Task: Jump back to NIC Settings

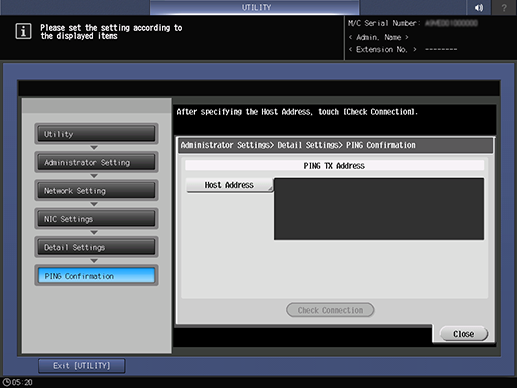Action: point(96,219)
